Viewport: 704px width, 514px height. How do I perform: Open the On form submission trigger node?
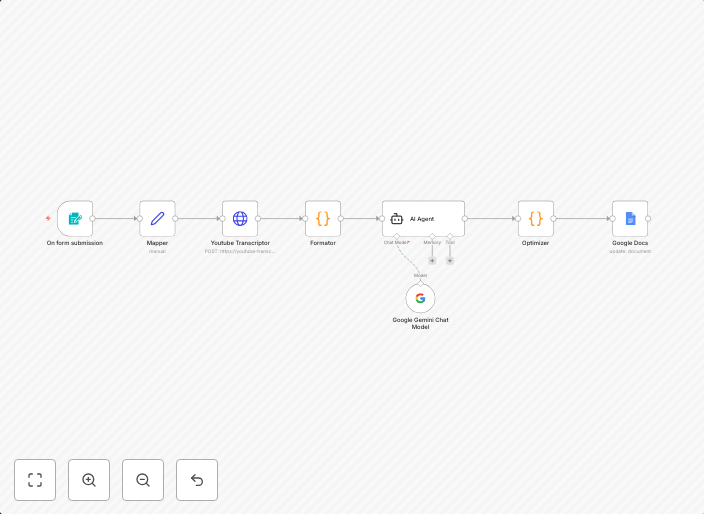point(75,218)
